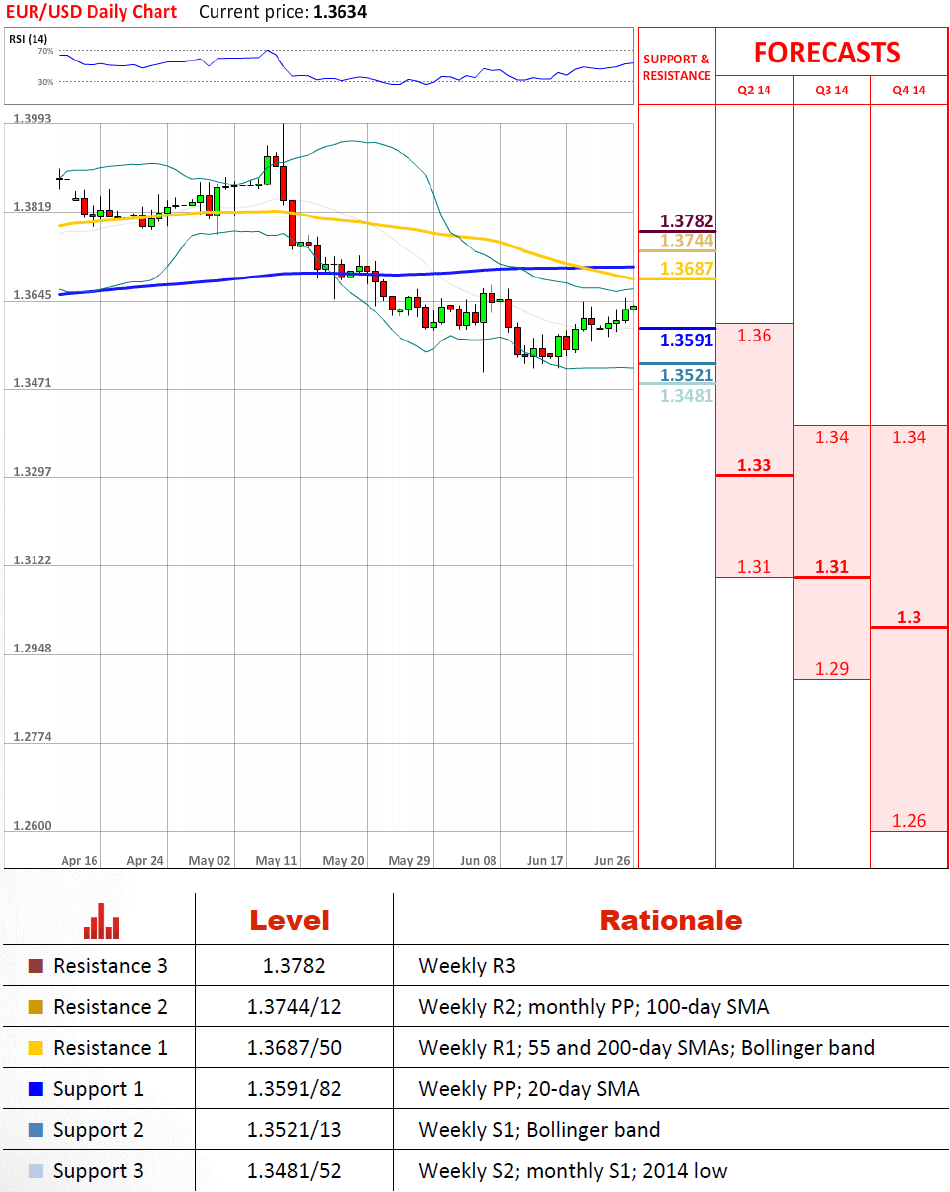This screenshot has width=950, height=1192.
Task: Click the Support 1 blue swatch
Action: [x=36, y=1089]
